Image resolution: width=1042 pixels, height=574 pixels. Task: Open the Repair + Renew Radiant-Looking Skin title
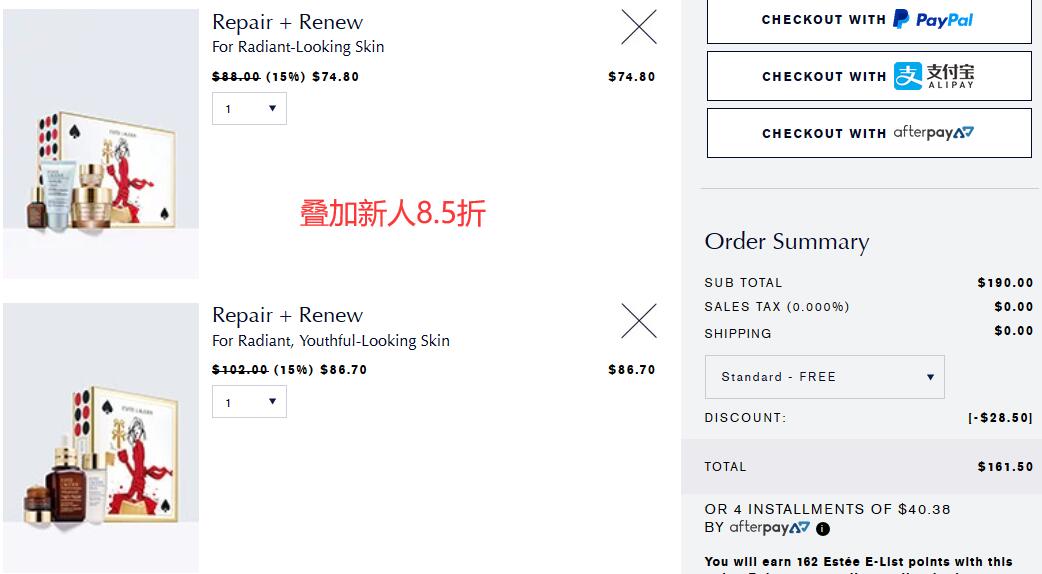pos(288,22)
